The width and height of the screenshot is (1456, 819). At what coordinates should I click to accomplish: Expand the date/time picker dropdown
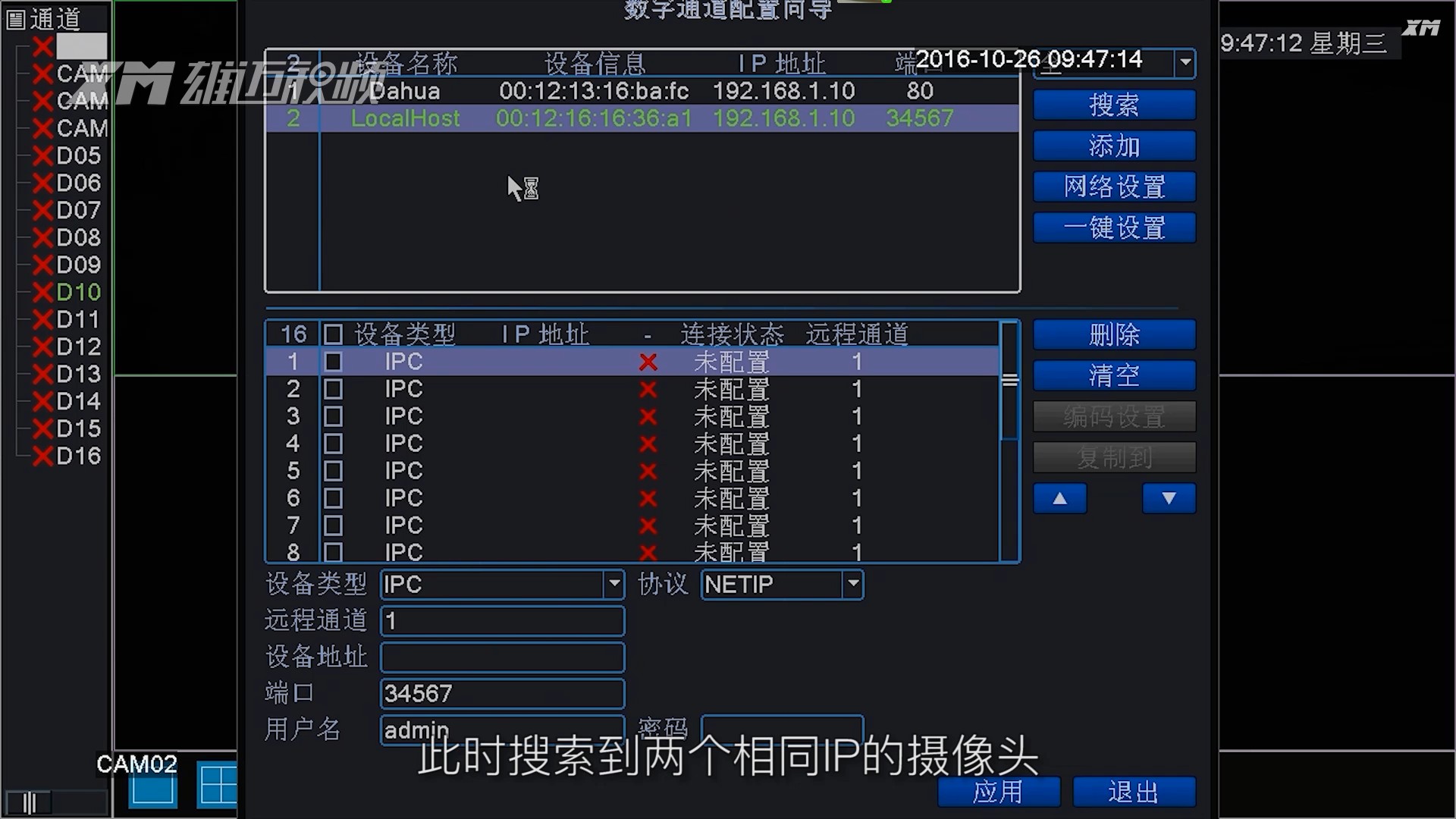pyautogui.click(x=1183, y=62)
